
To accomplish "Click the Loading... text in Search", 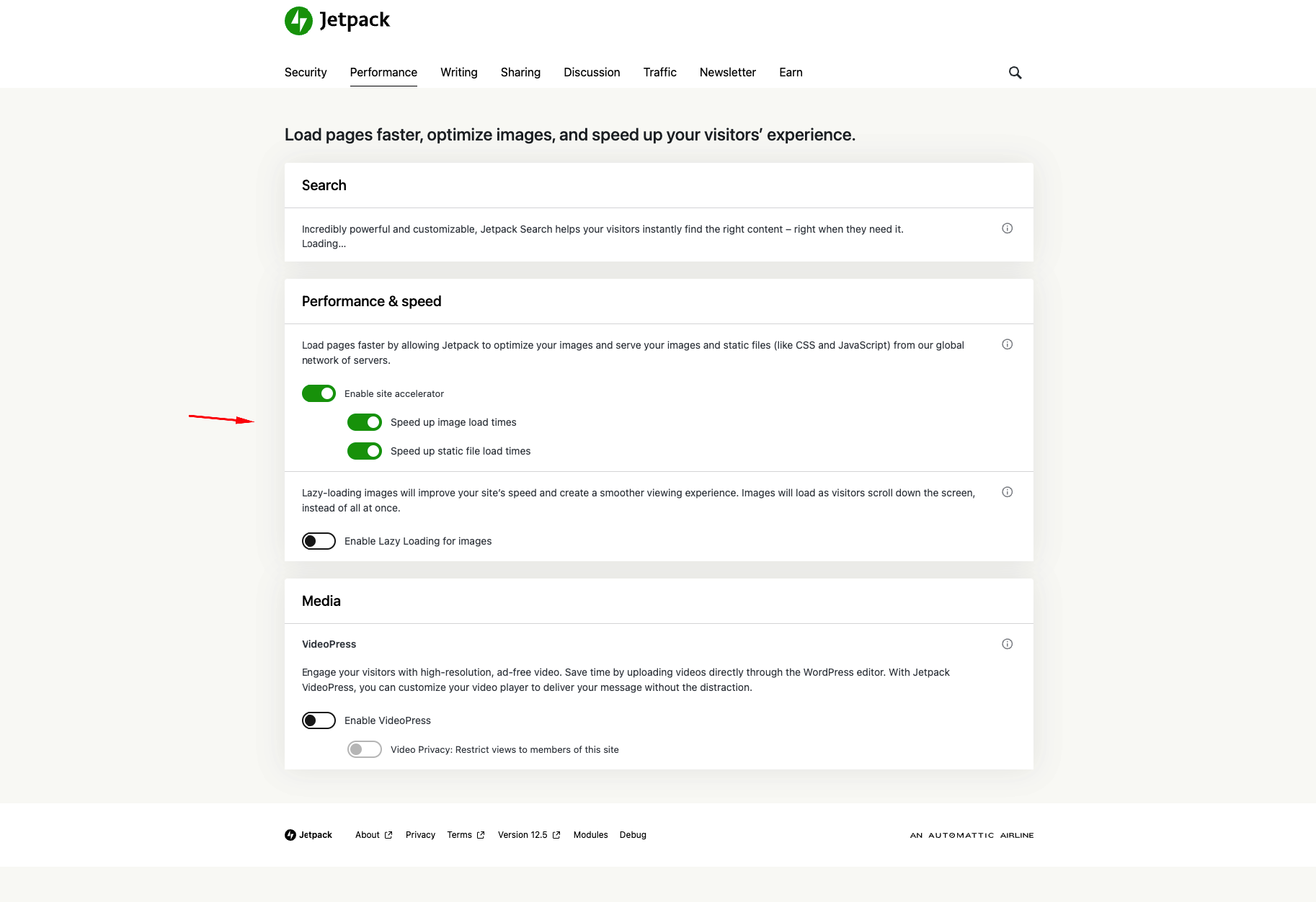I will point(324,244).
